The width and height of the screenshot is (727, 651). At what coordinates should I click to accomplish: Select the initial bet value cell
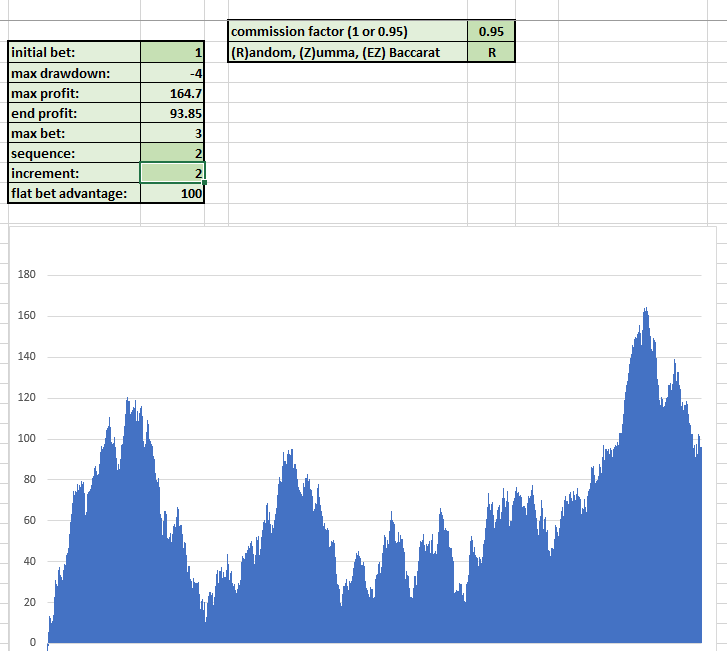pyautogui.click(x=173, y=52)
